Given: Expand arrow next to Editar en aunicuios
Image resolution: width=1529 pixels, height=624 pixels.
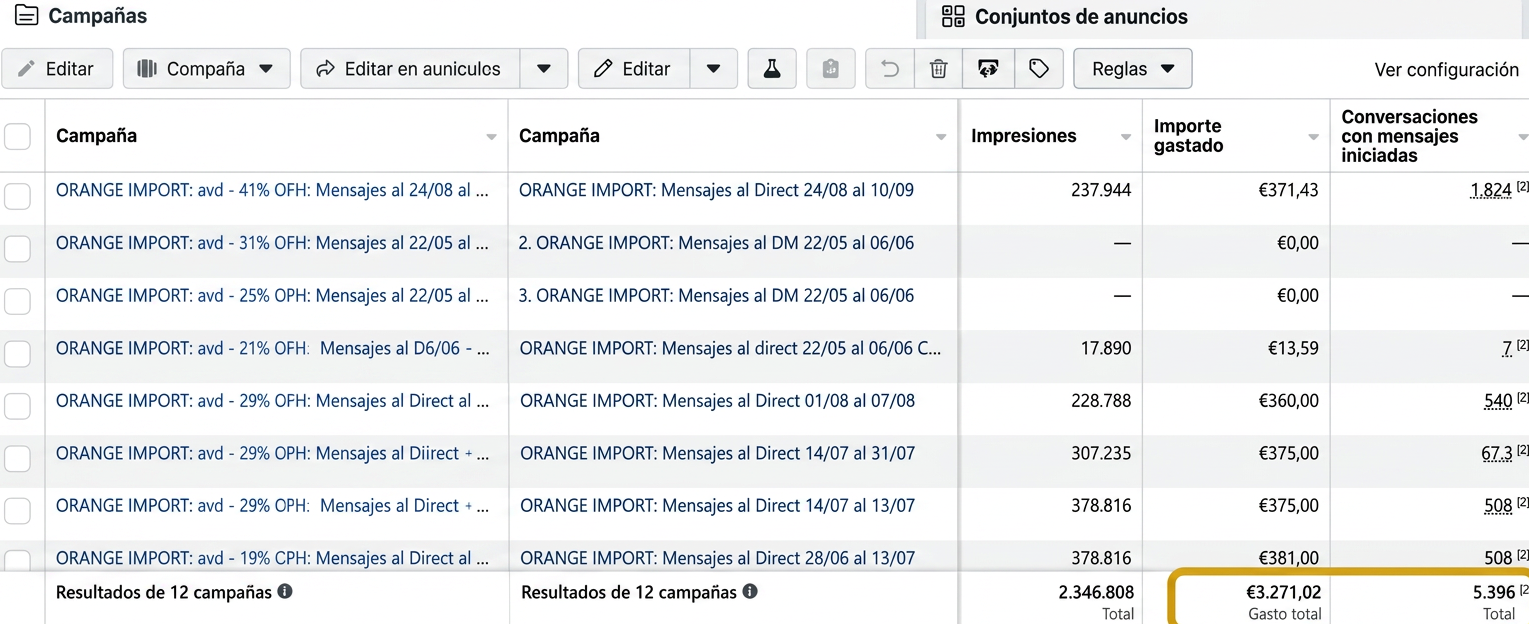Looking at the screenshot, I should 544,69.
